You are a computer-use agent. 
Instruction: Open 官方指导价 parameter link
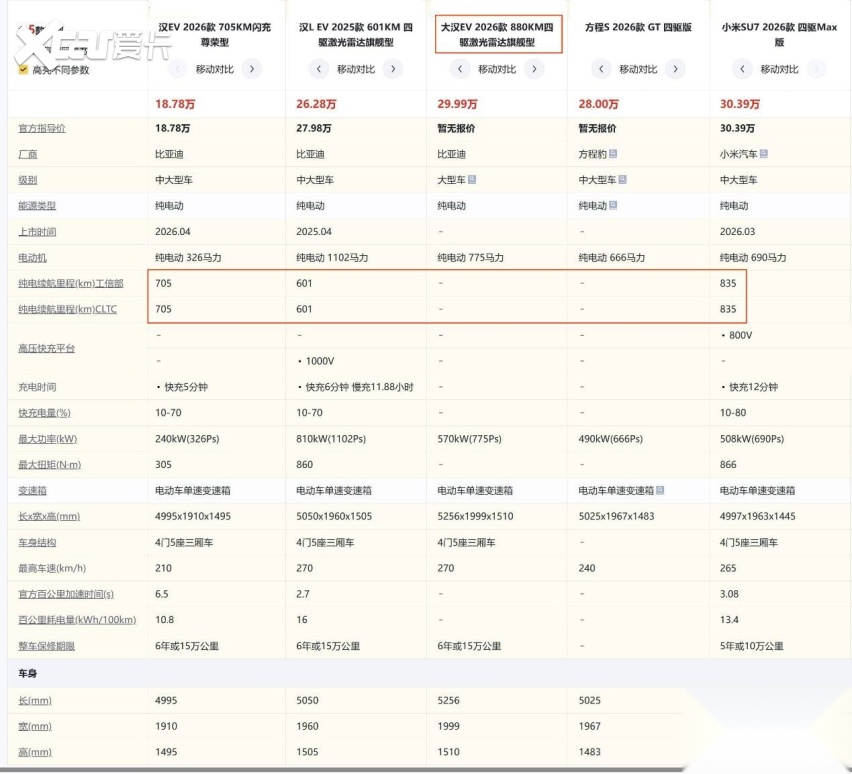[42, 128]
